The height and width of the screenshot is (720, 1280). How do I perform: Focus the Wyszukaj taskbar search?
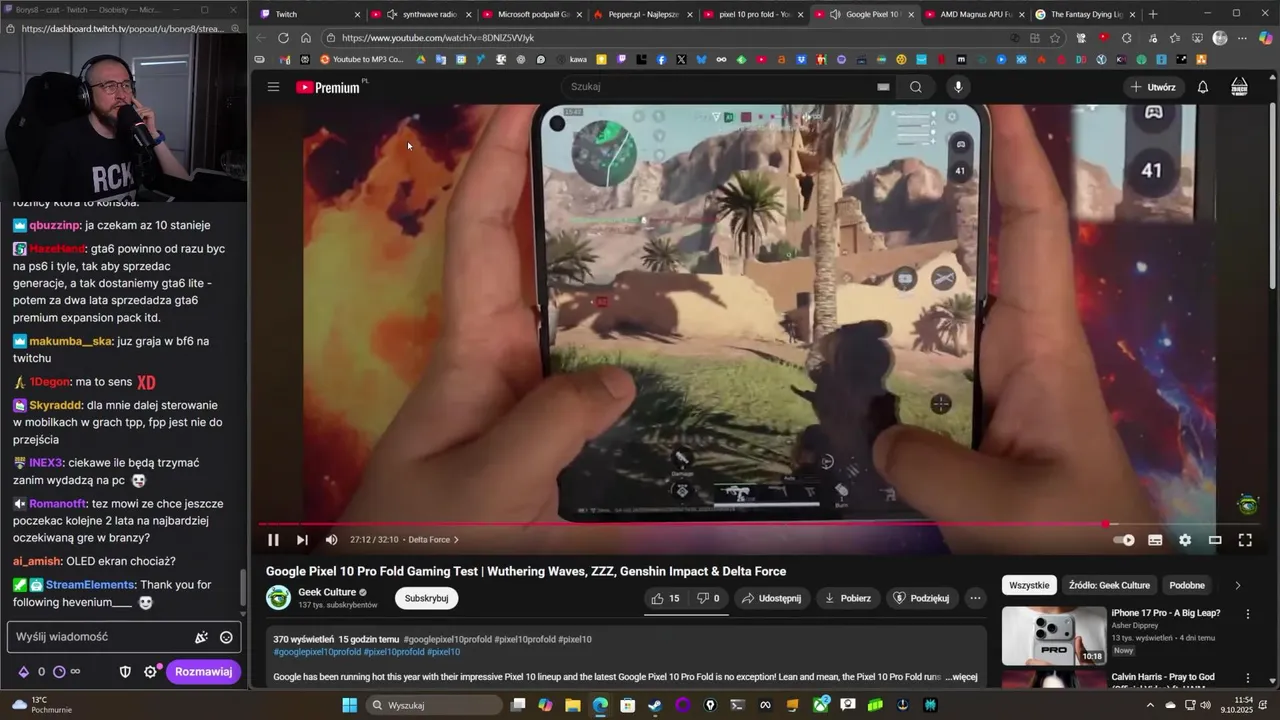433,705
